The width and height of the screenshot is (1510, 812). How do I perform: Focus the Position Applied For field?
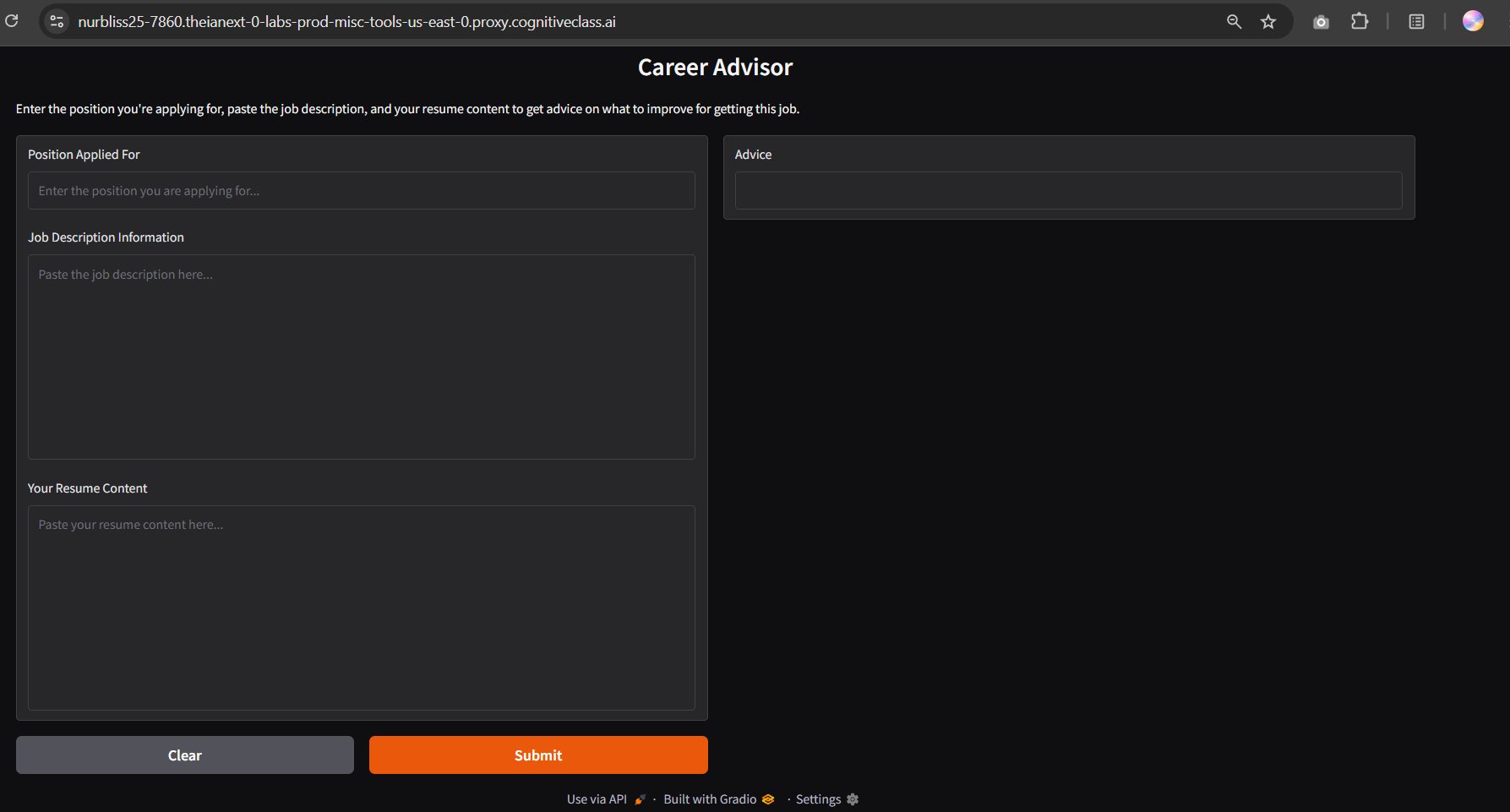point(361,191)
